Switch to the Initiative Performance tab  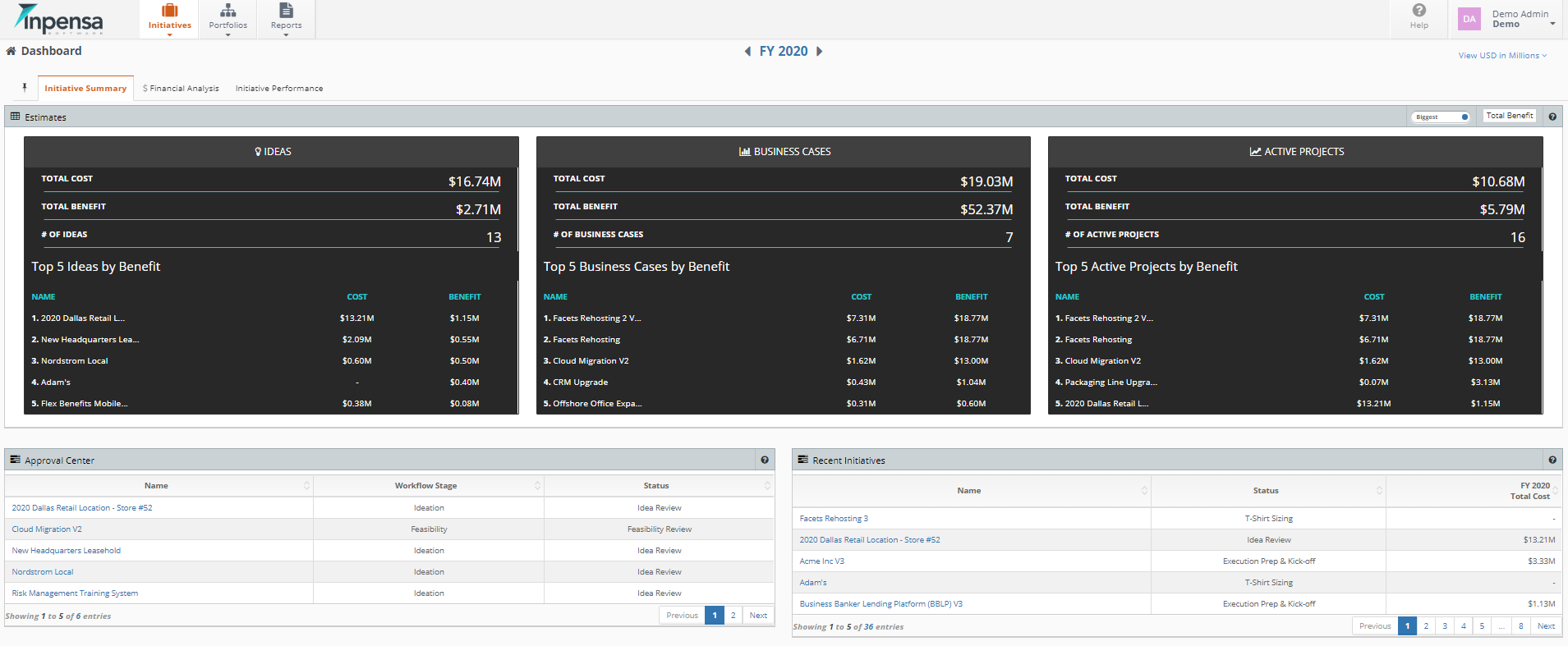[x=279, y=89]
